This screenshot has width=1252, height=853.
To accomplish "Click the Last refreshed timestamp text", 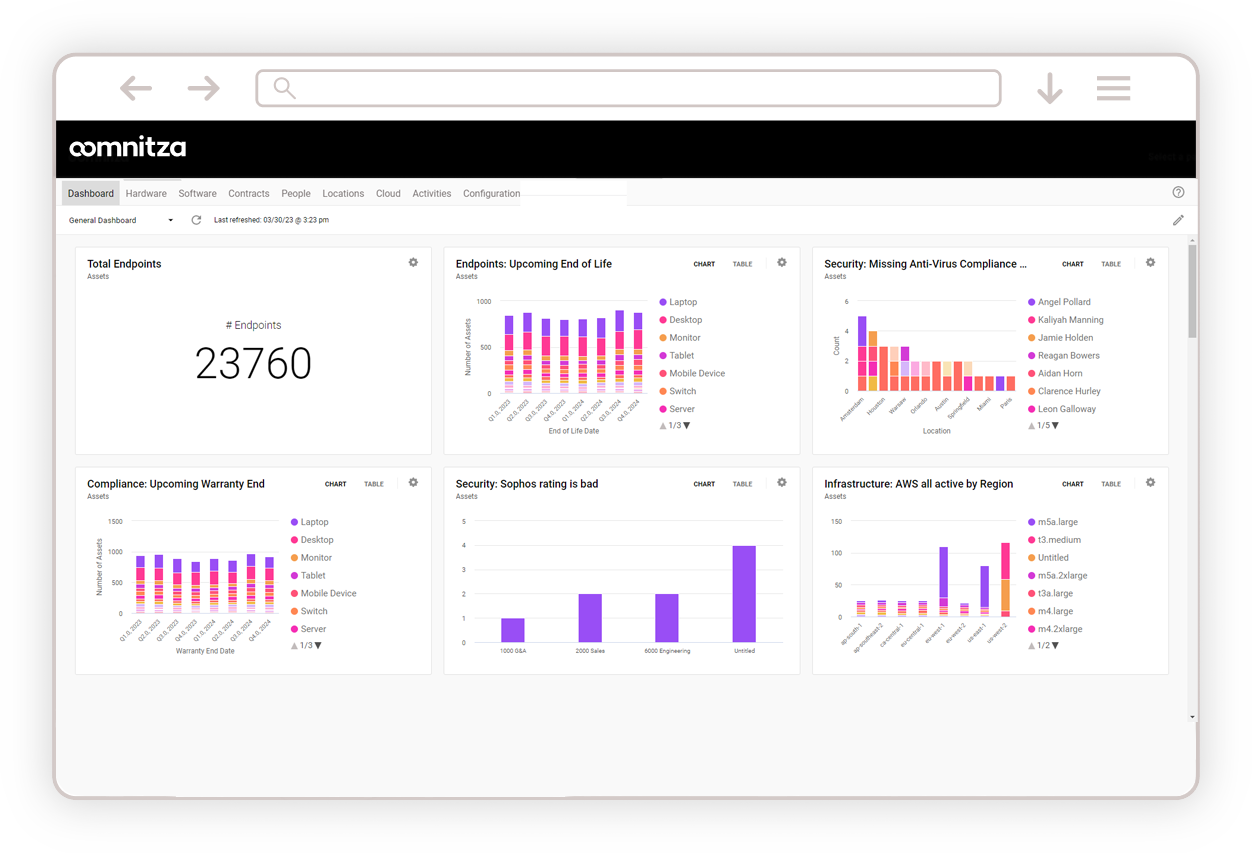I will pyautogui.click(x=271, y=220).
